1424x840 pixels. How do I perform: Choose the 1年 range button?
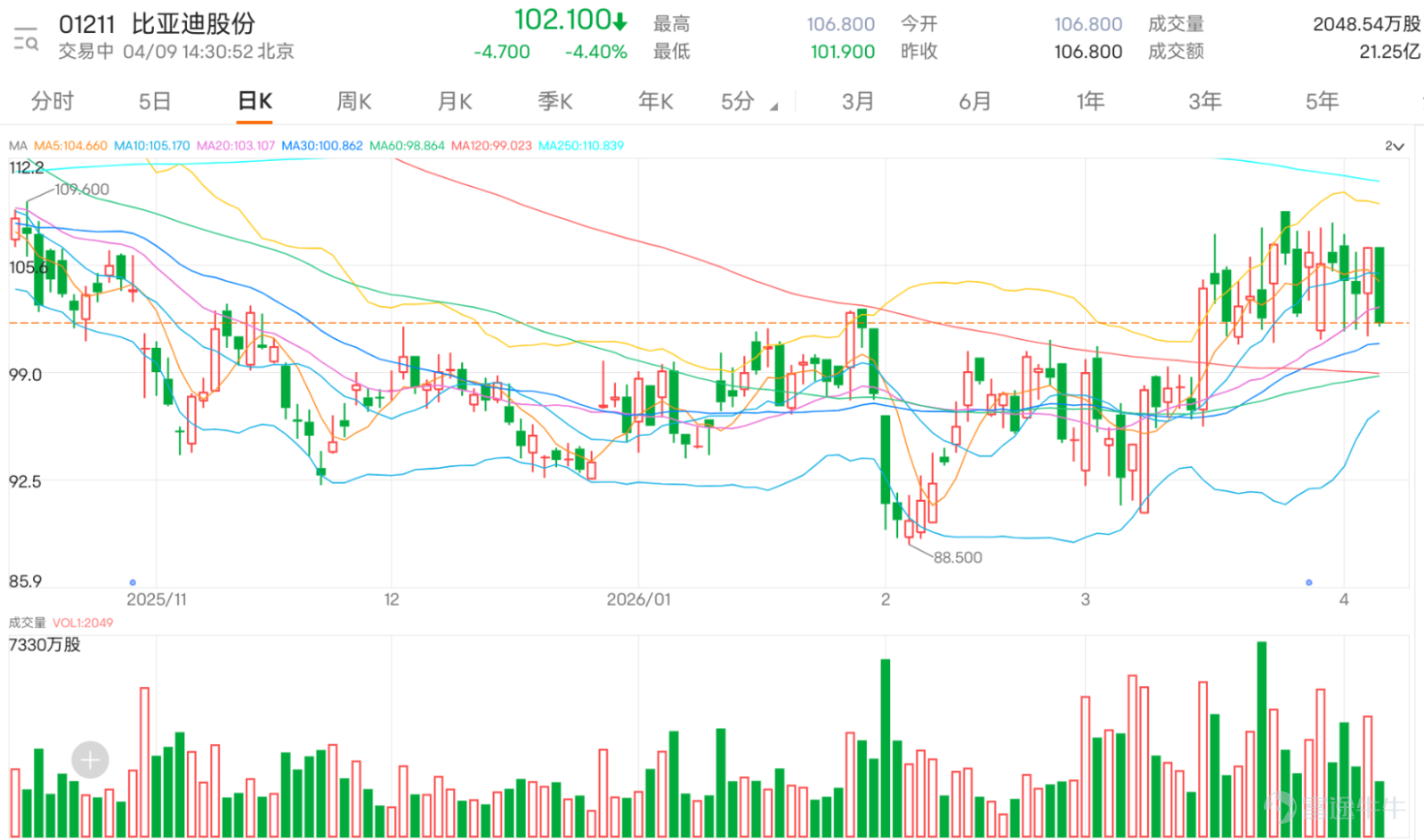[1090, 101]
